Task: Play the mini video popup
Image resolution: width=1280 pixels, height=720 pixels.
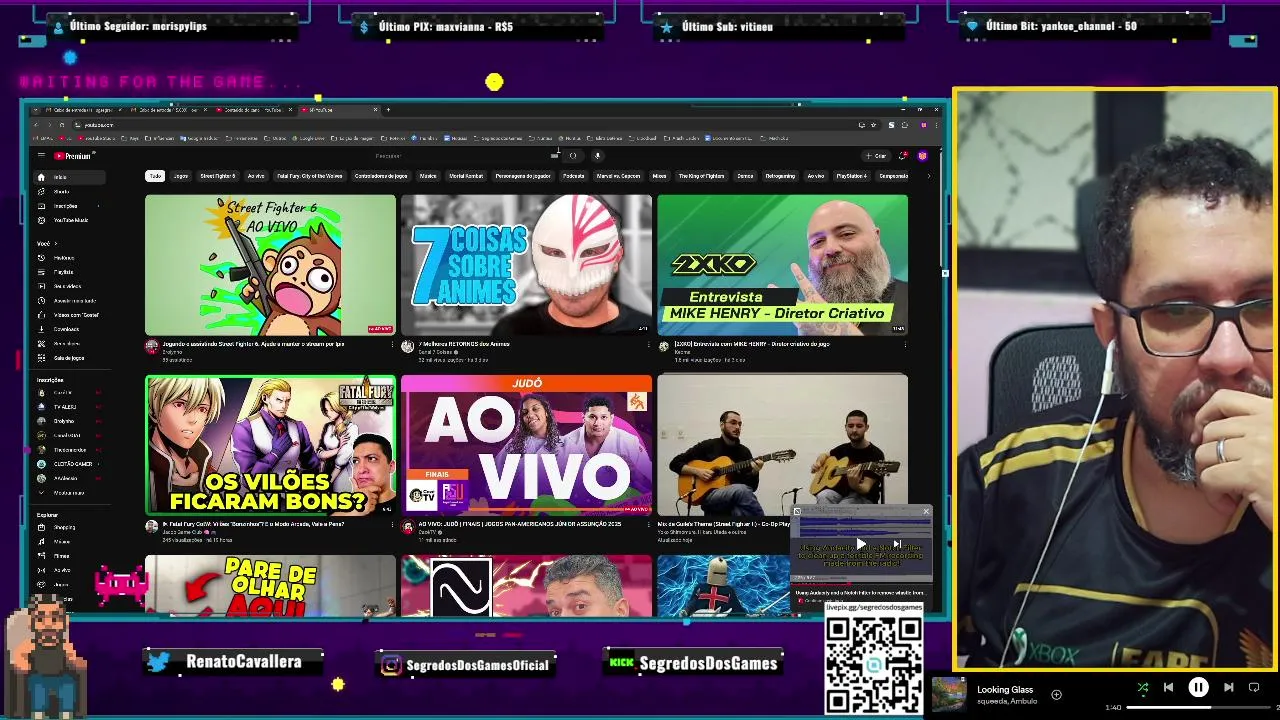Action: coord(861,544)
